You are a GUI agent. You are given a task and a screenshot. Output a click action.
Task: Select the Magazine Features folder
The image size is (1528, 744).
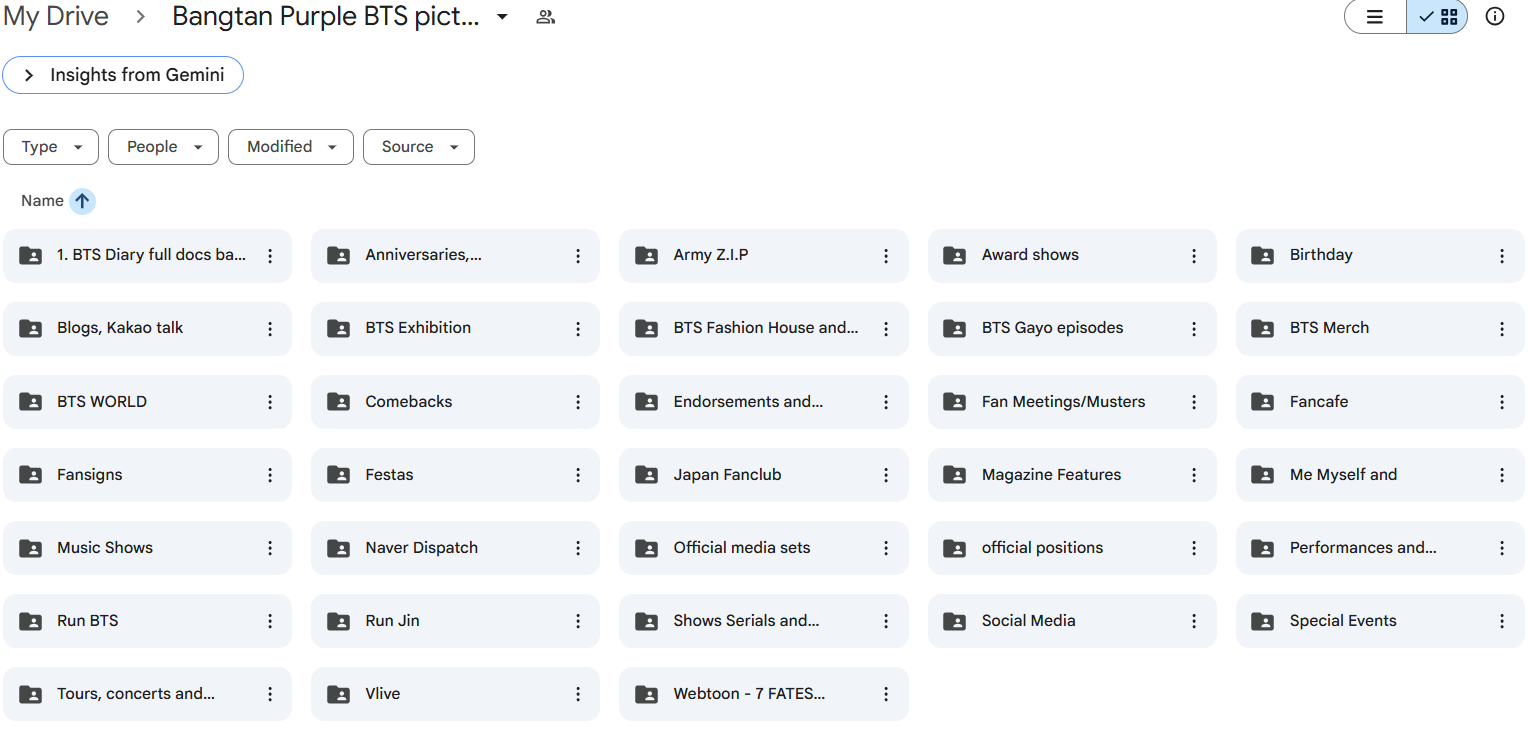(1051, 475)
